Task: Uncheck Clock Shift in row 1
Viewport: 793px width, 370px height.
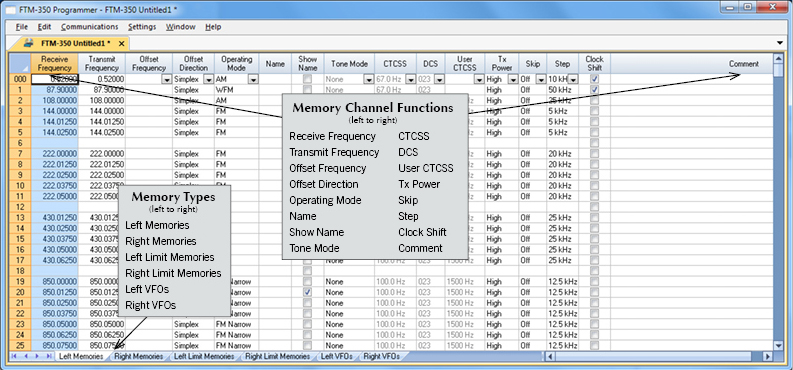Action: tap(595, 89)
